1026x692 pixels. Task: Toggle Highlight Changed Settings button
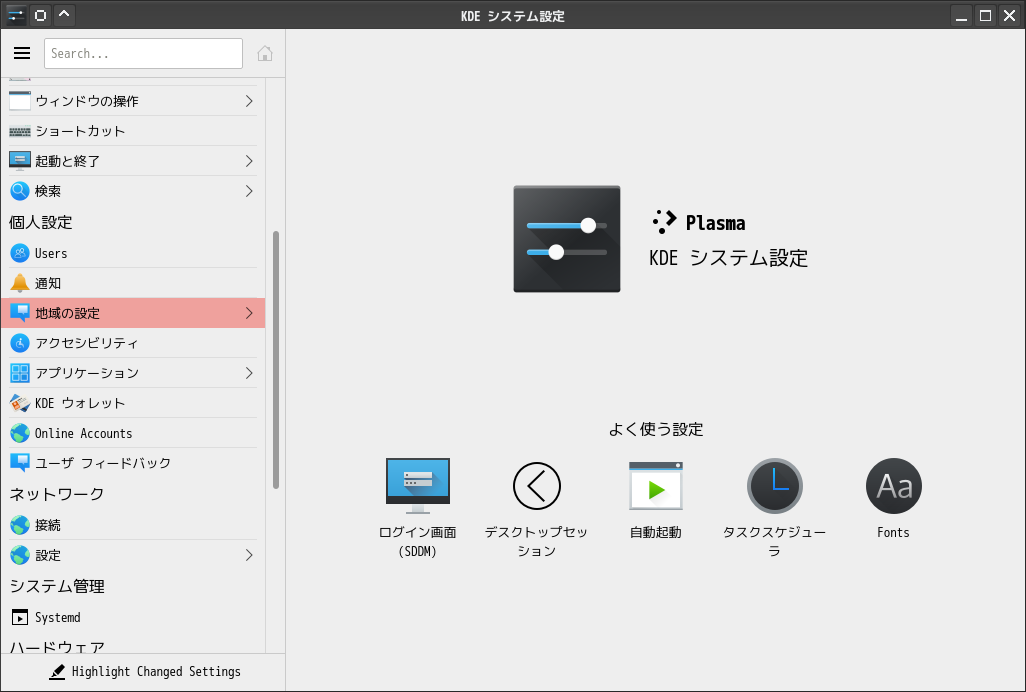[x=144, y=672]
